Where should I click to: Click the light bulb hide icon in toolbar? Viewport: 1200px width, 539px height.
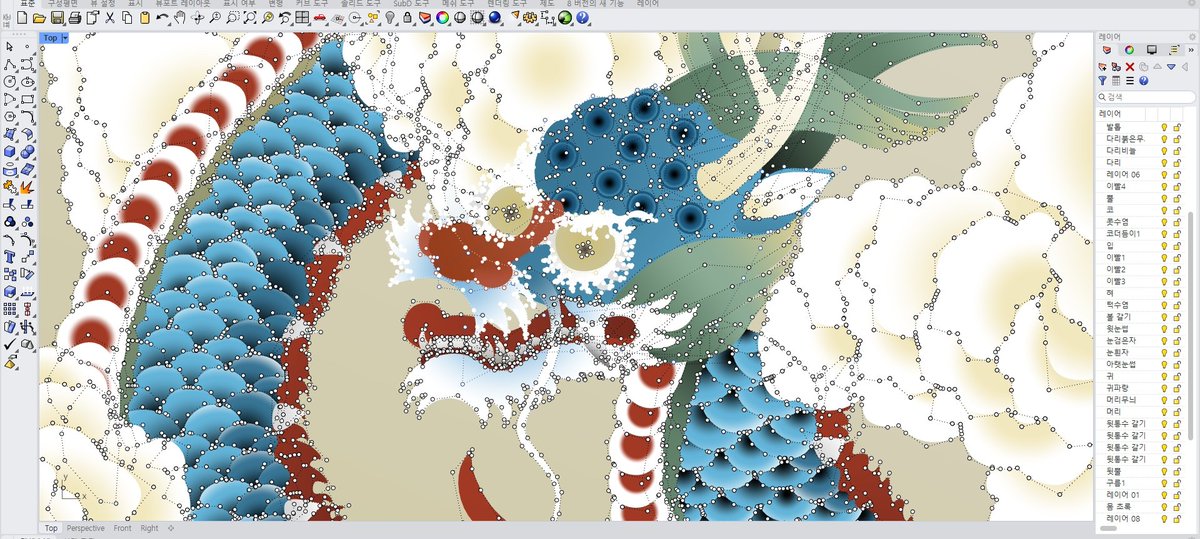point(391,18)
